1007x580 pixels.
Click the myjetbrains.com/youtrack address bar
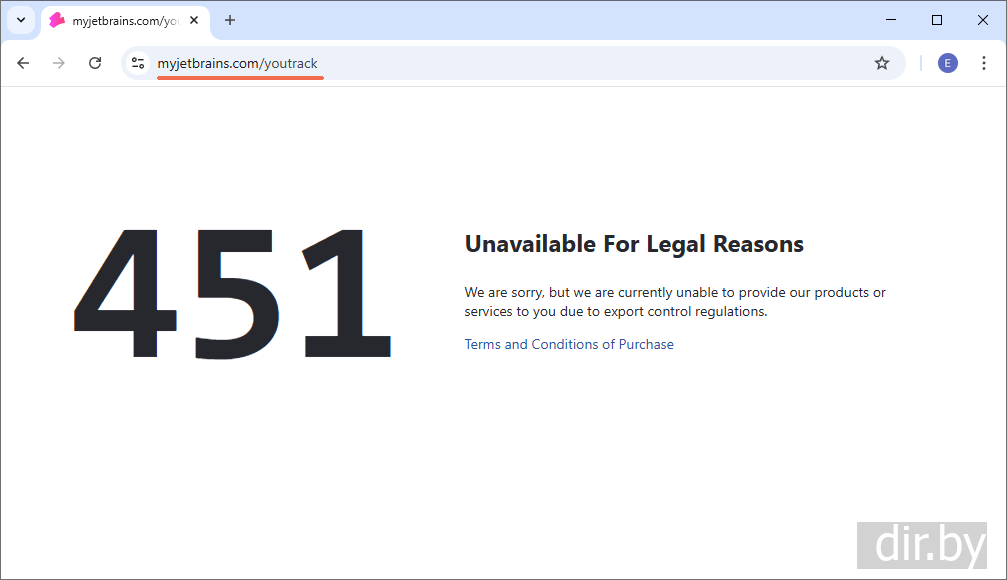coord(500,63)
